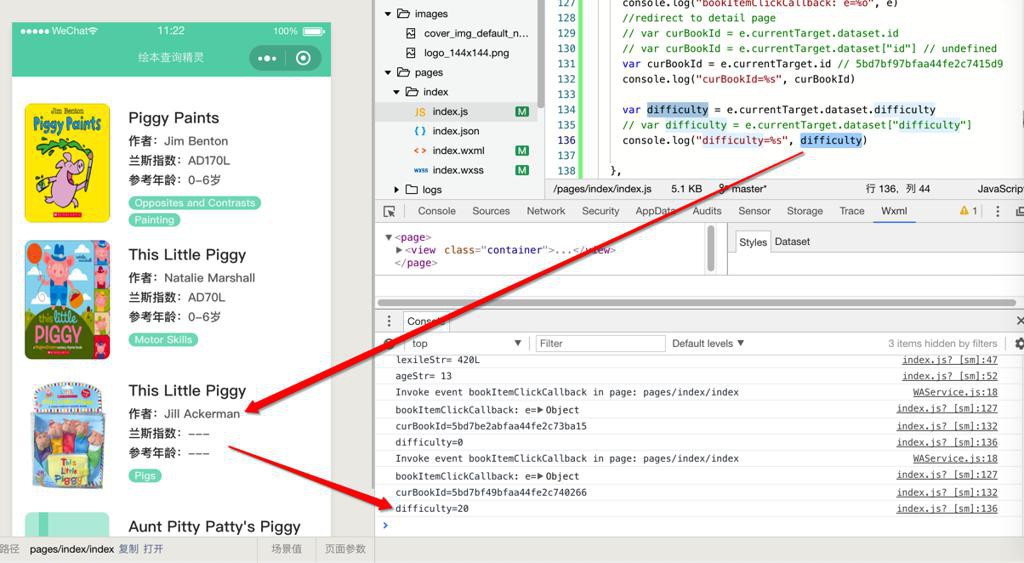This screenshot has height=563, width=1024.
Task: Click the console prompt arrow
Action: pos(385,525)
